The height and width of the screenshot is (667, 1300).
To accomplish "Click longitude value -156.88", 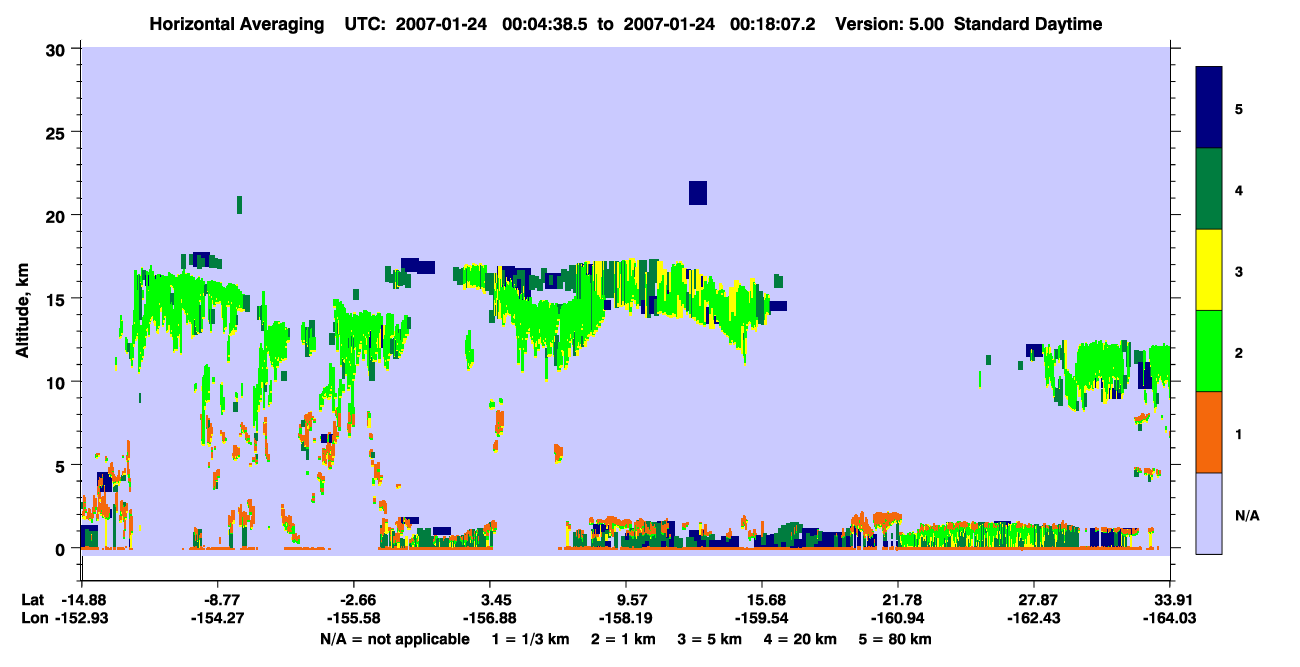I will click(x=489, y=618).
